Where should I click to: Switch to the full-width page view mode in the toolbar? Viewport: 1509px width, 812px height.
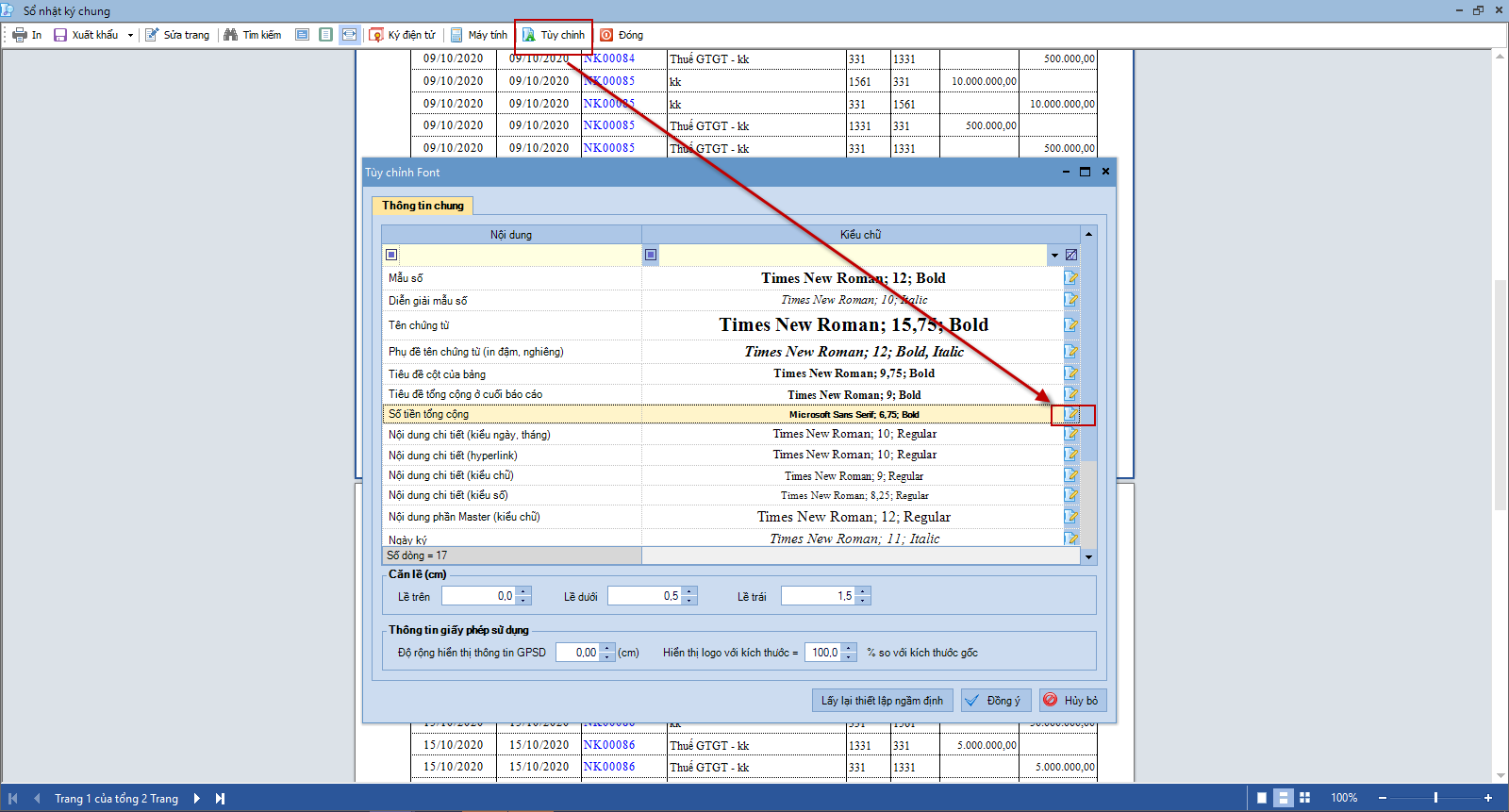point(350,35)
